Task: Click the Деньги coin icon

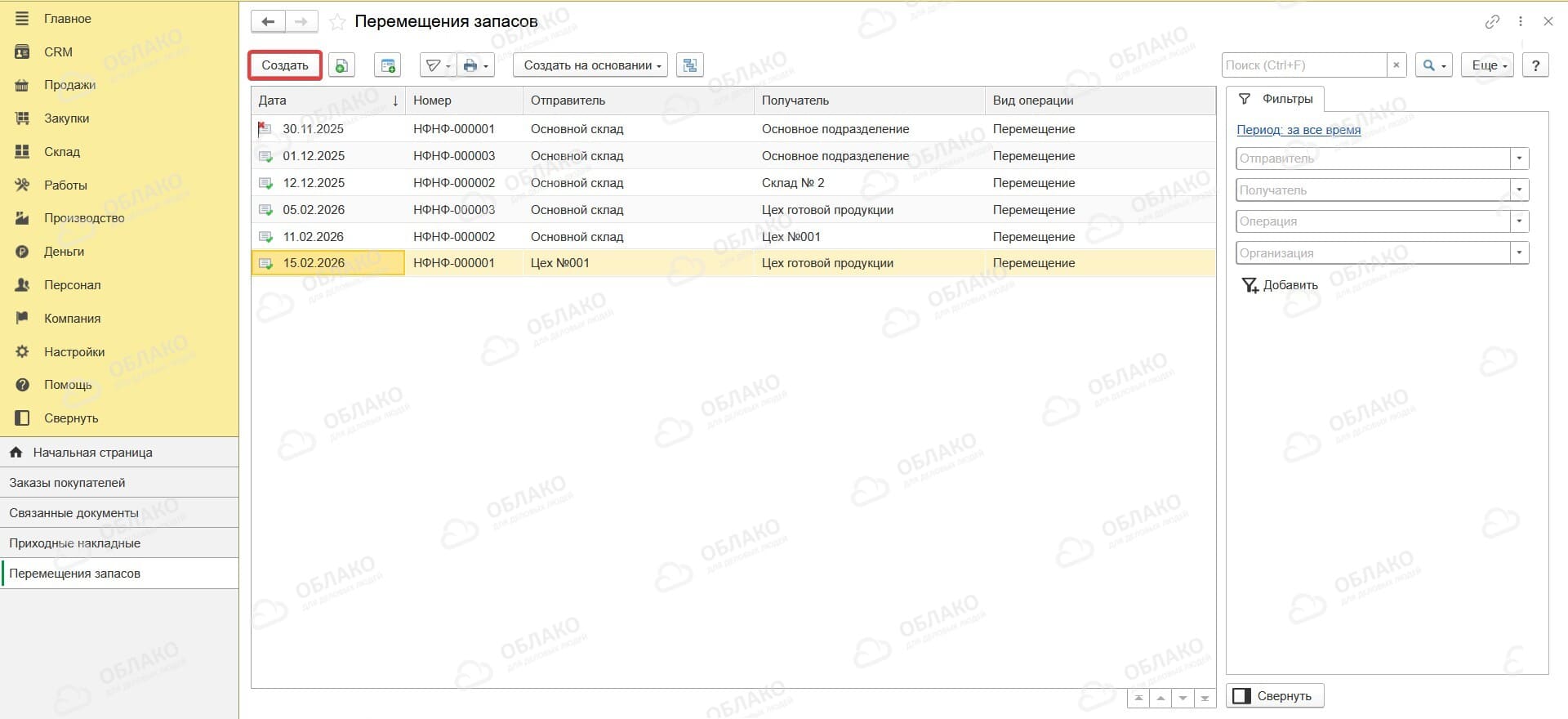Action: click(23, 252)
